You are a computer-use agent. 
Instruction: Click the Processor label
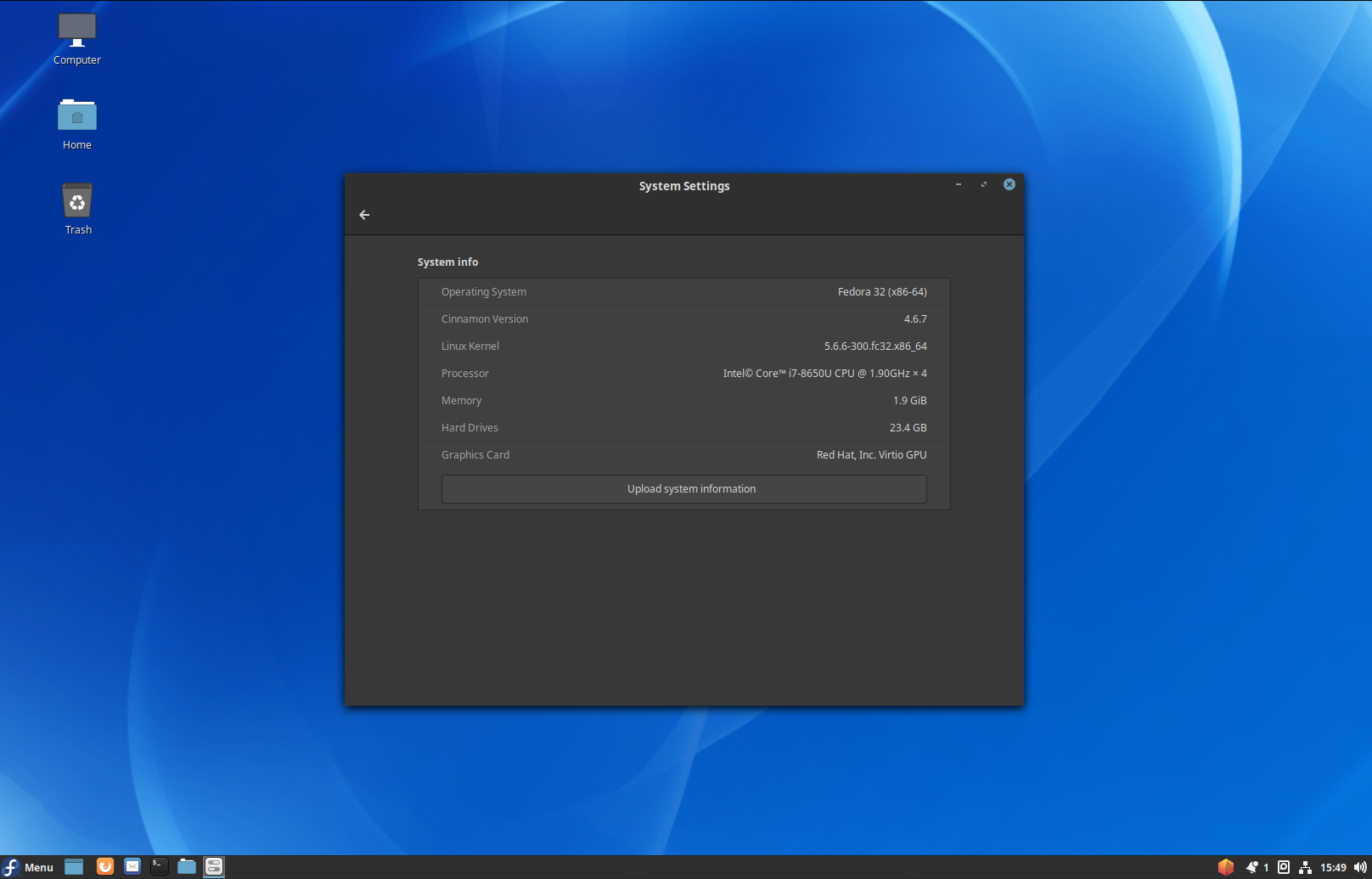(x=465, y=374)
